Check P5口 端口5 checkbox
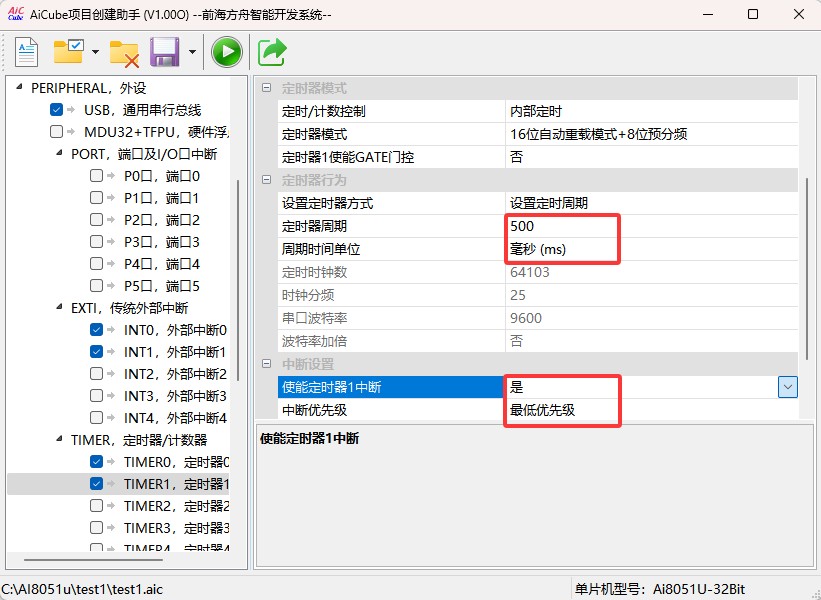 pos(96,285)
